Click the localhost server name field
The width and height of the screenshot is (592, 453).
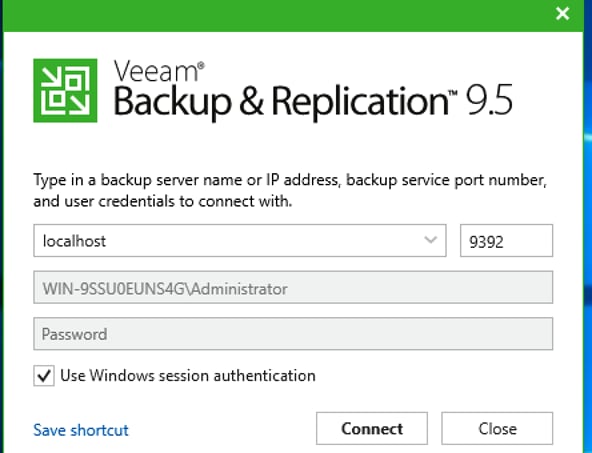coord(240,240)
